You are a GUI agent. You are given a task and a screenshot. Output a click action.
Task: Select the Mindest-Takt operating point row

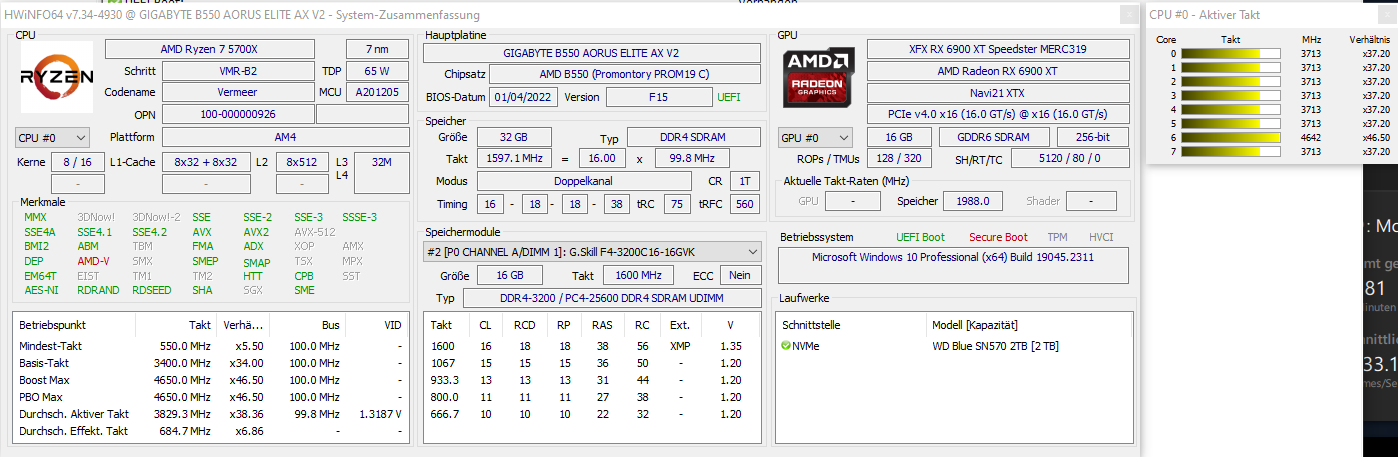coord(211,346)
